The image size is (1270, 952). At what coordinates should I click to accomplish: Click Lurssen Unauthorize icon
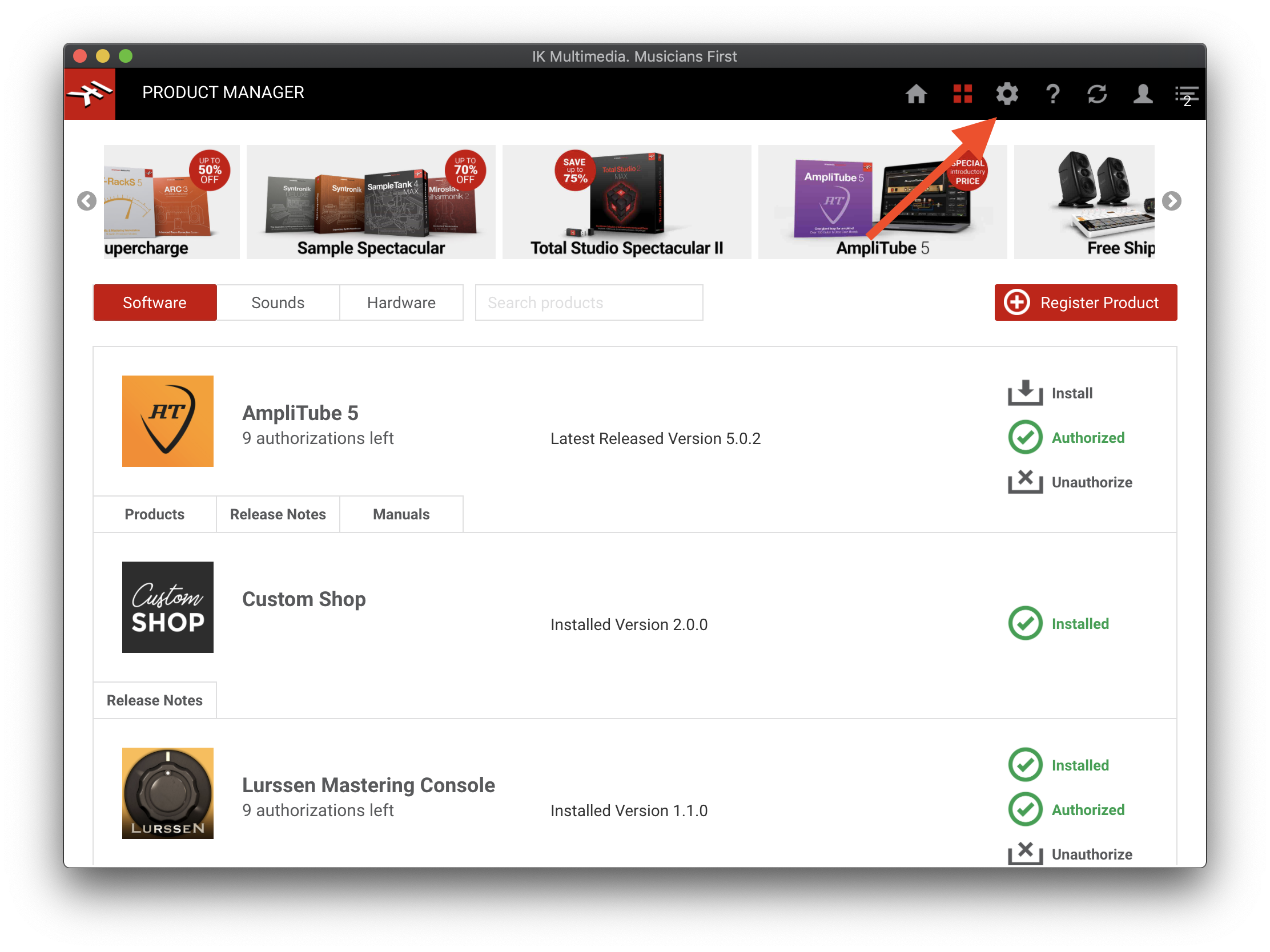point(1025,853)
